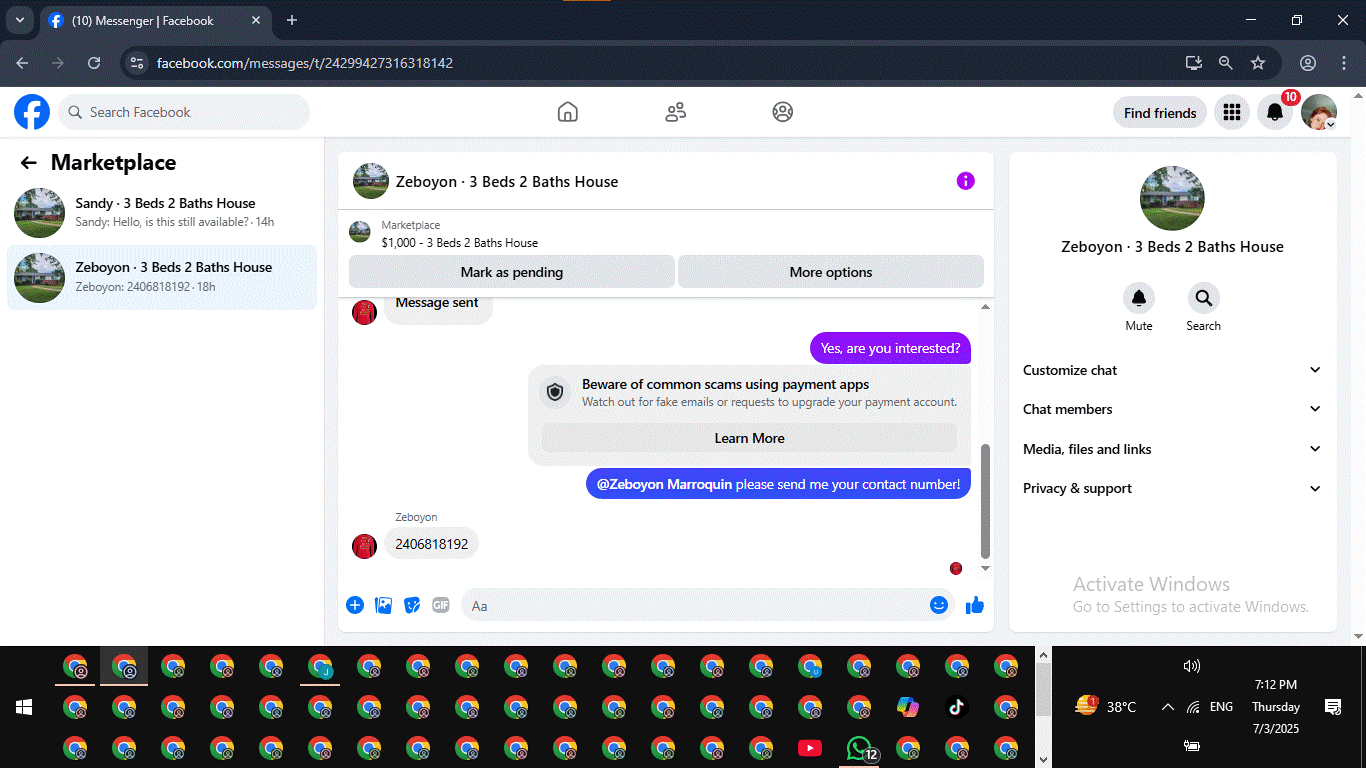Open Chrome zoom magnifier icon in address bar

pos(1226,63)
